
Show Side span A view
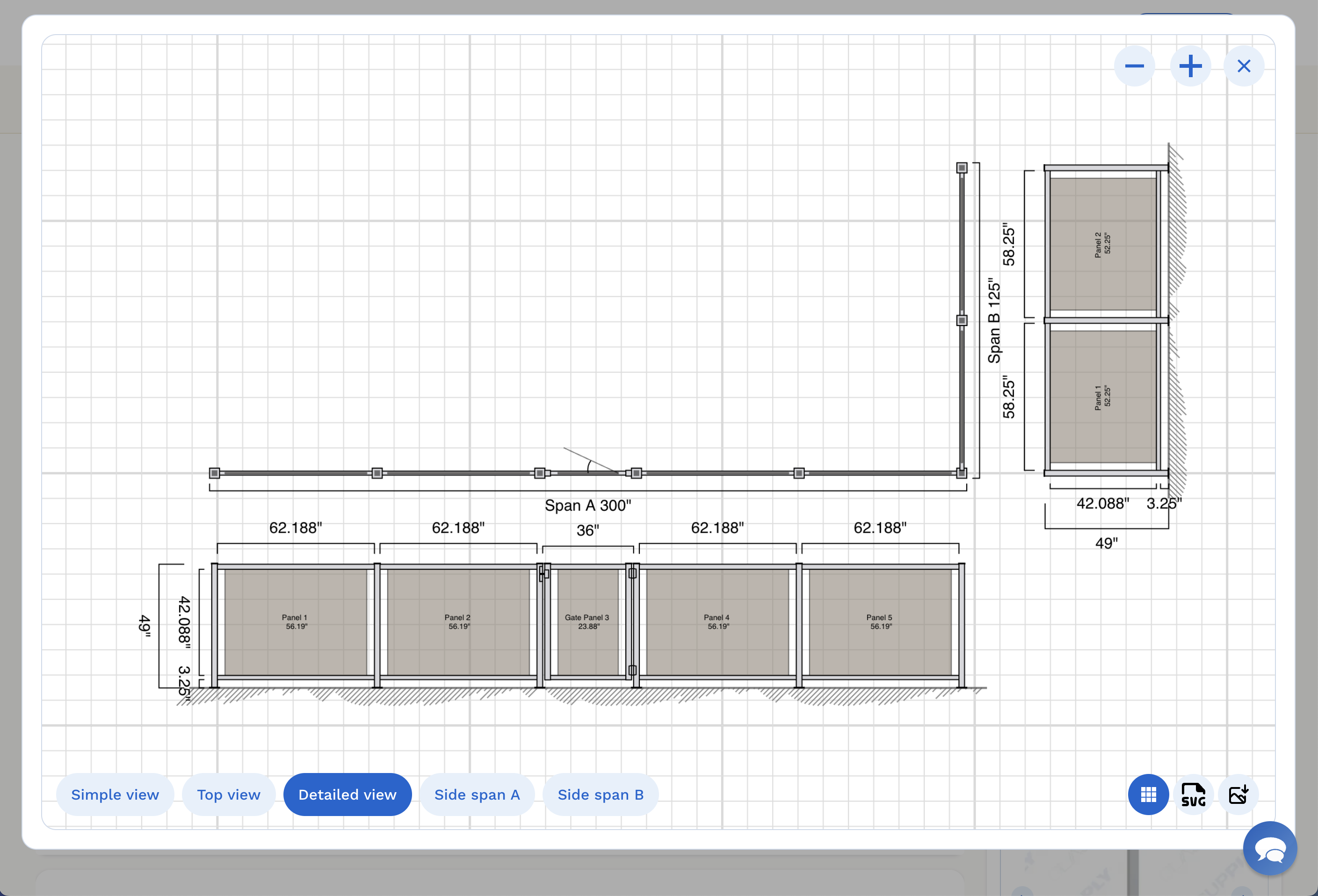tap(477, 795)
